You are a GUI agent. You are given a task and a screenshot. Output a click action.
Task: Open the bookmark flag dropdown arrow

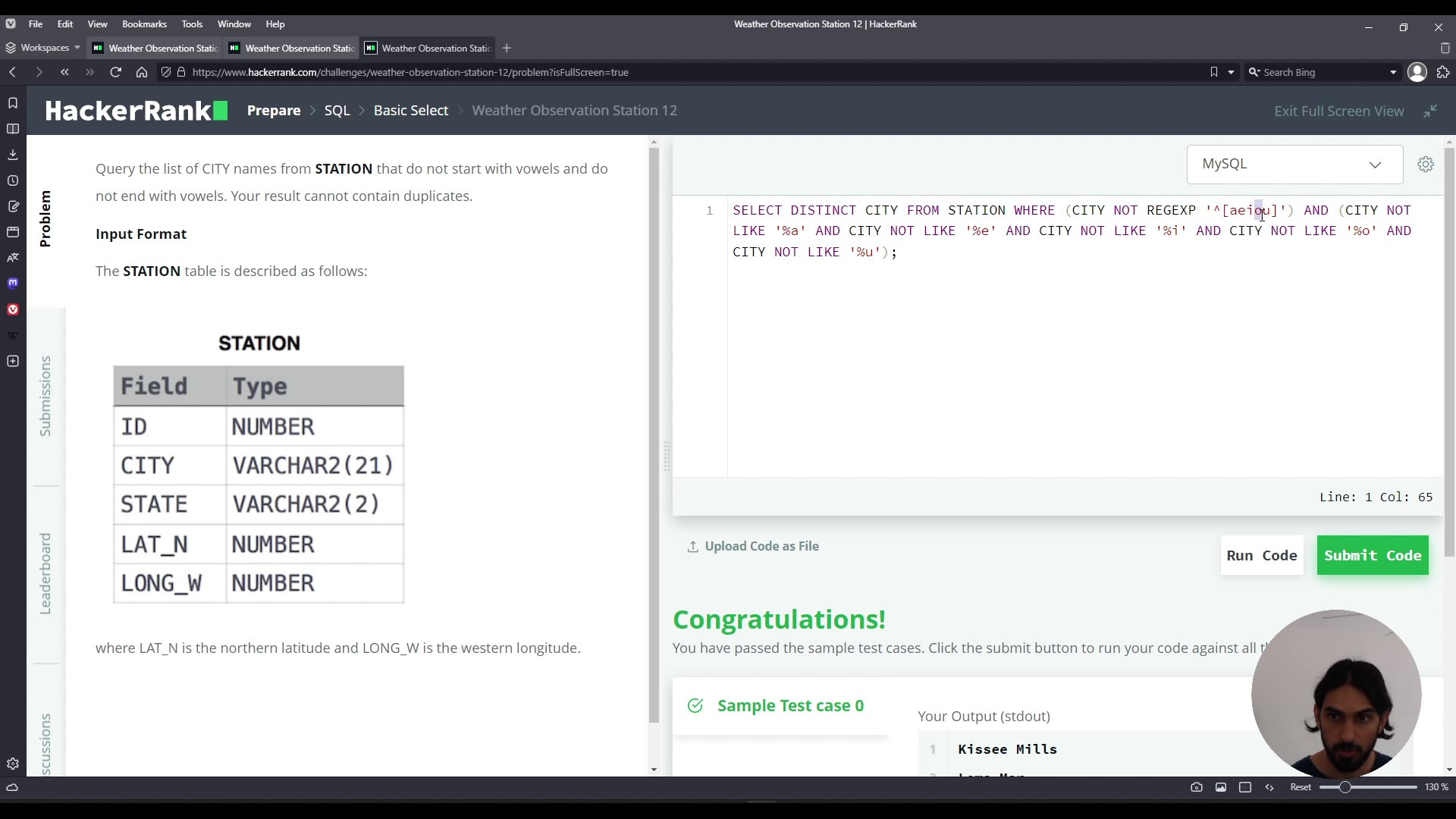[1231, 72]
